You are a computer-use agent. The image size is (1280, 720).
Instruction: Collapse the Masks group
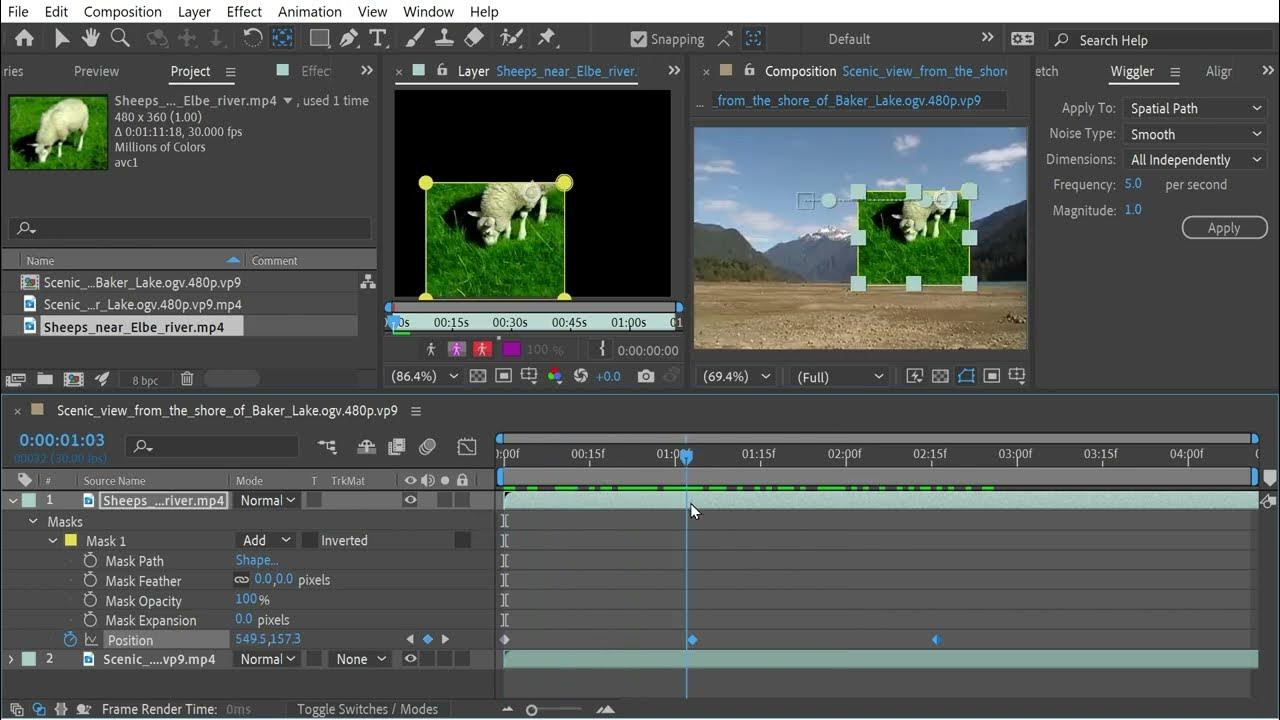click(x=33, y=521)
